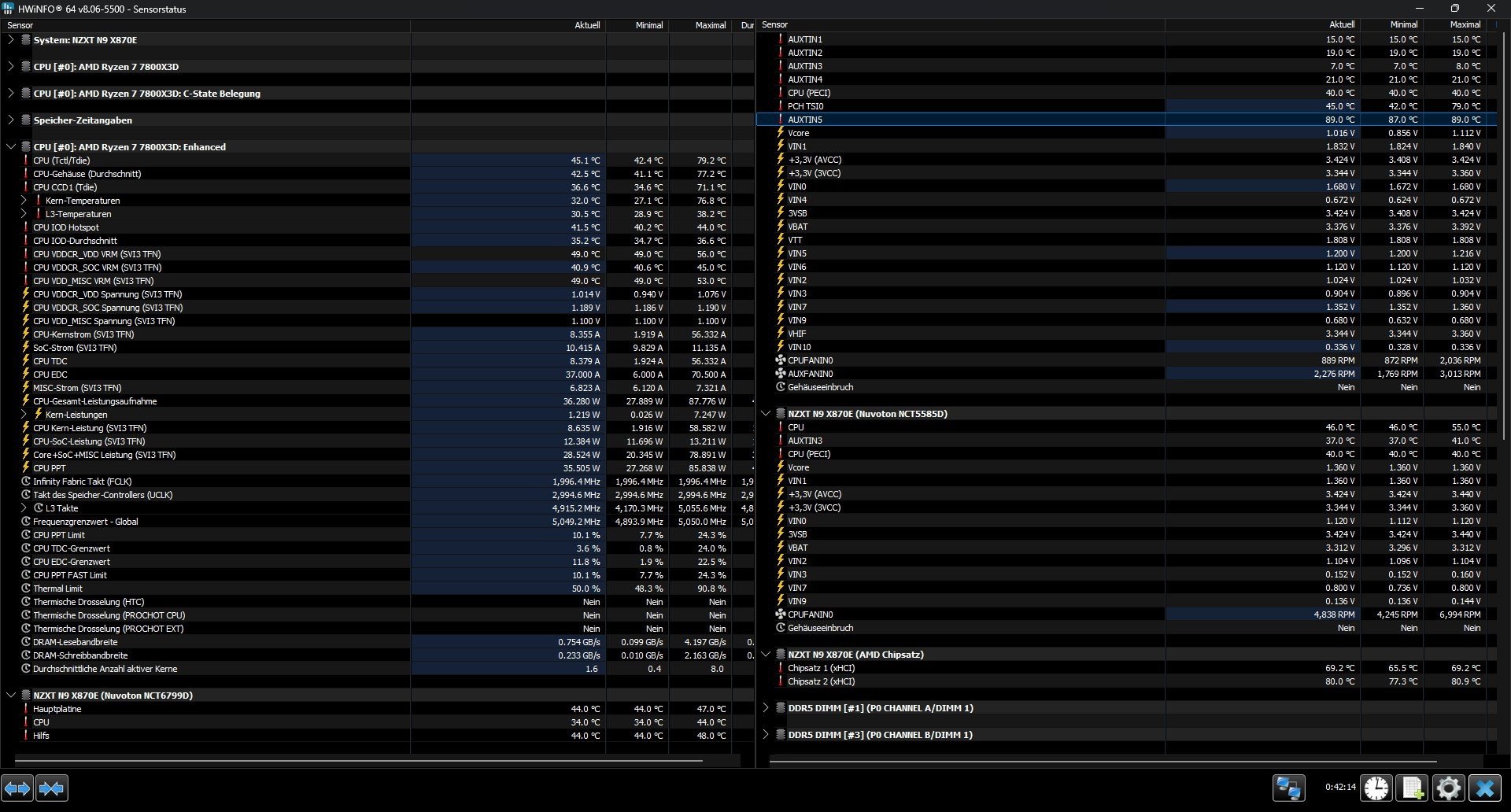The image size is (1511, 812).
Task: Expand DDR5 DIMM [#1] group
Action: pyautogui.click(x=766, y=708)
